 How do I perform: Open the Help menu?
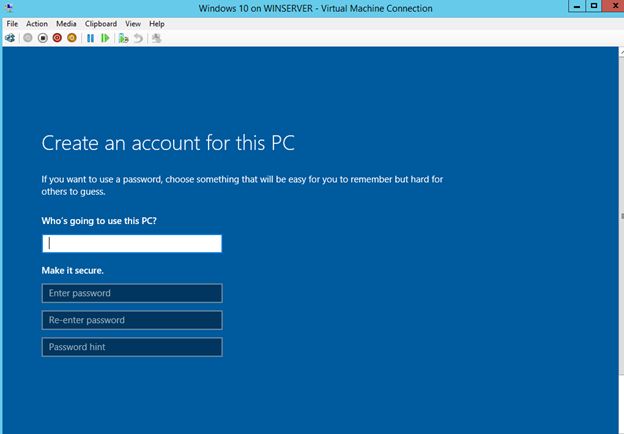(157, 24)
